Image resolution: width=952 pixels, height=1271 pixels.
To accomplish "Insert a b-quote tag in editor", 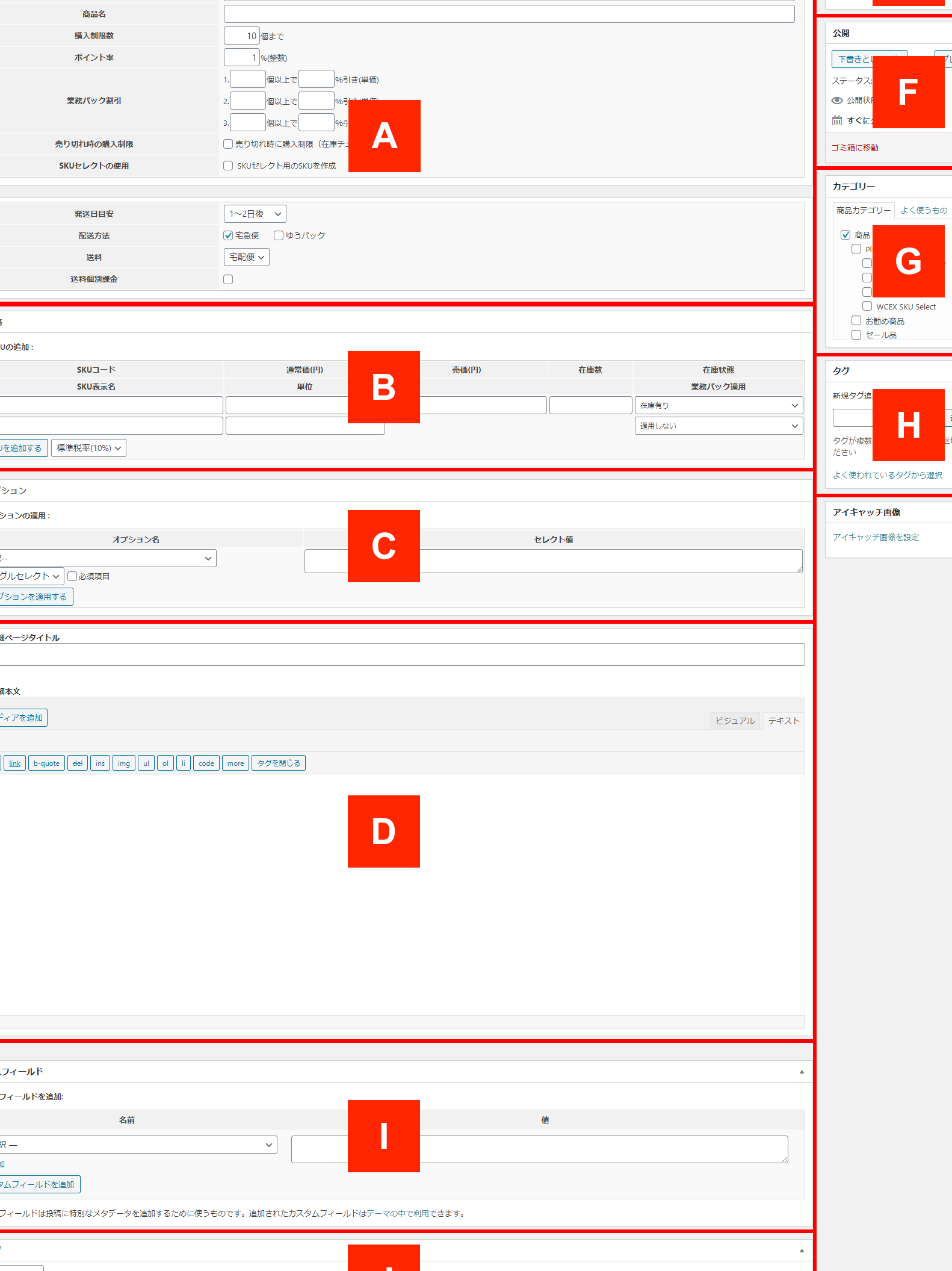I will pos(46,763).
